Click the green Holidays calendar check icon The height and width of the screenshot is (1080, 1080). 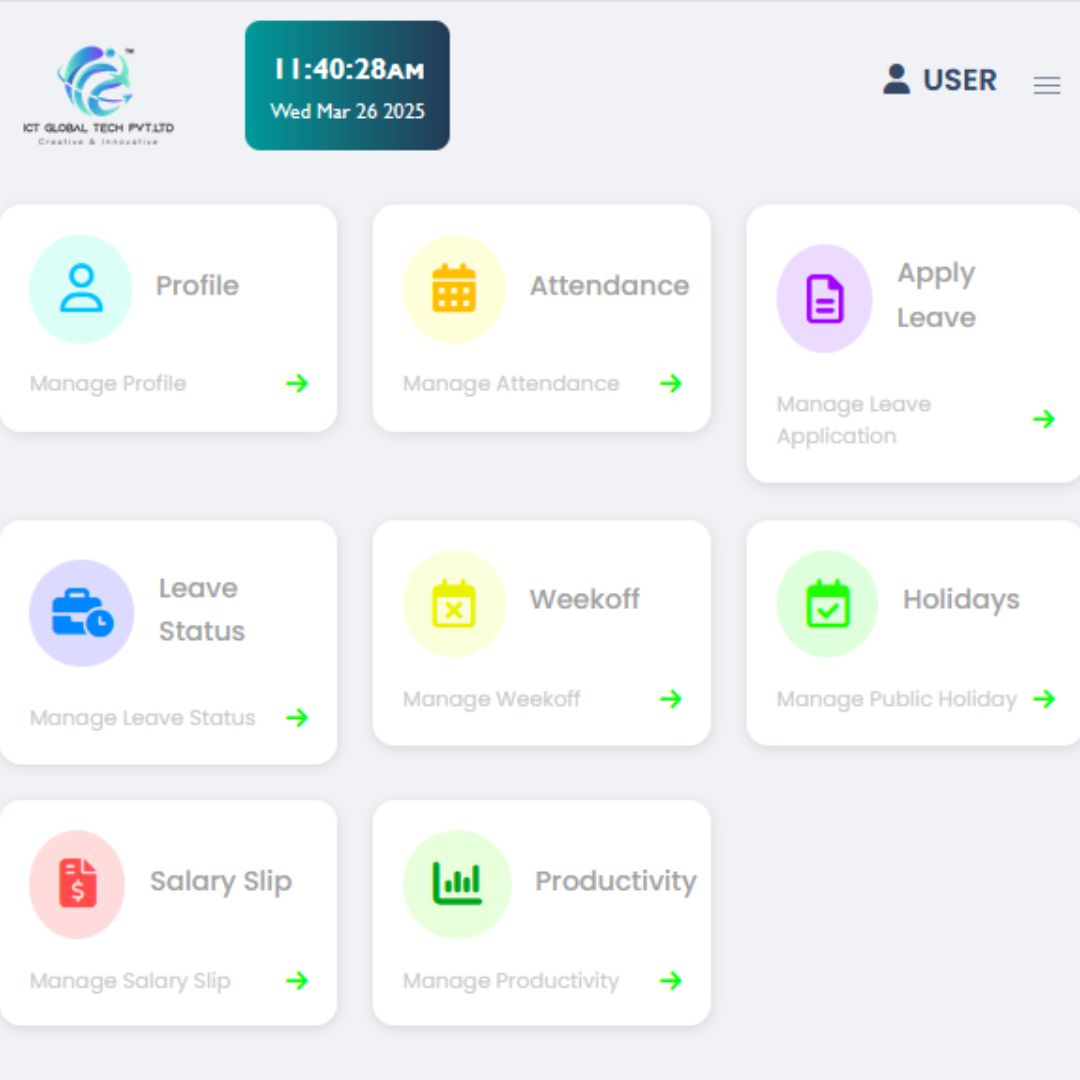point(828,603)
